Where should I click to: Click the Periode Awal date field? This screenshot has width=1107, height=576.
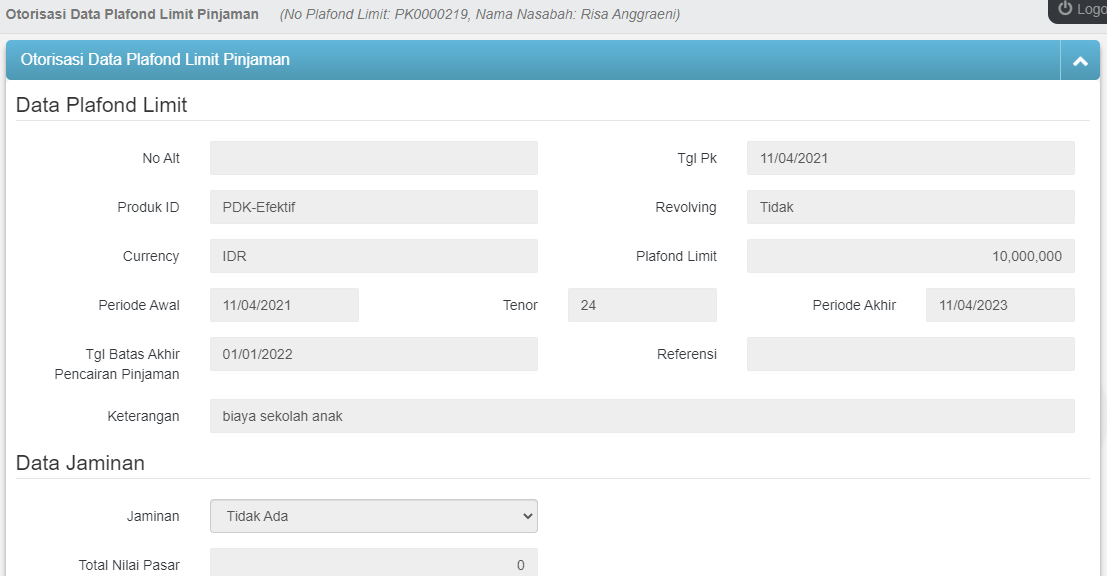[284, 305]
